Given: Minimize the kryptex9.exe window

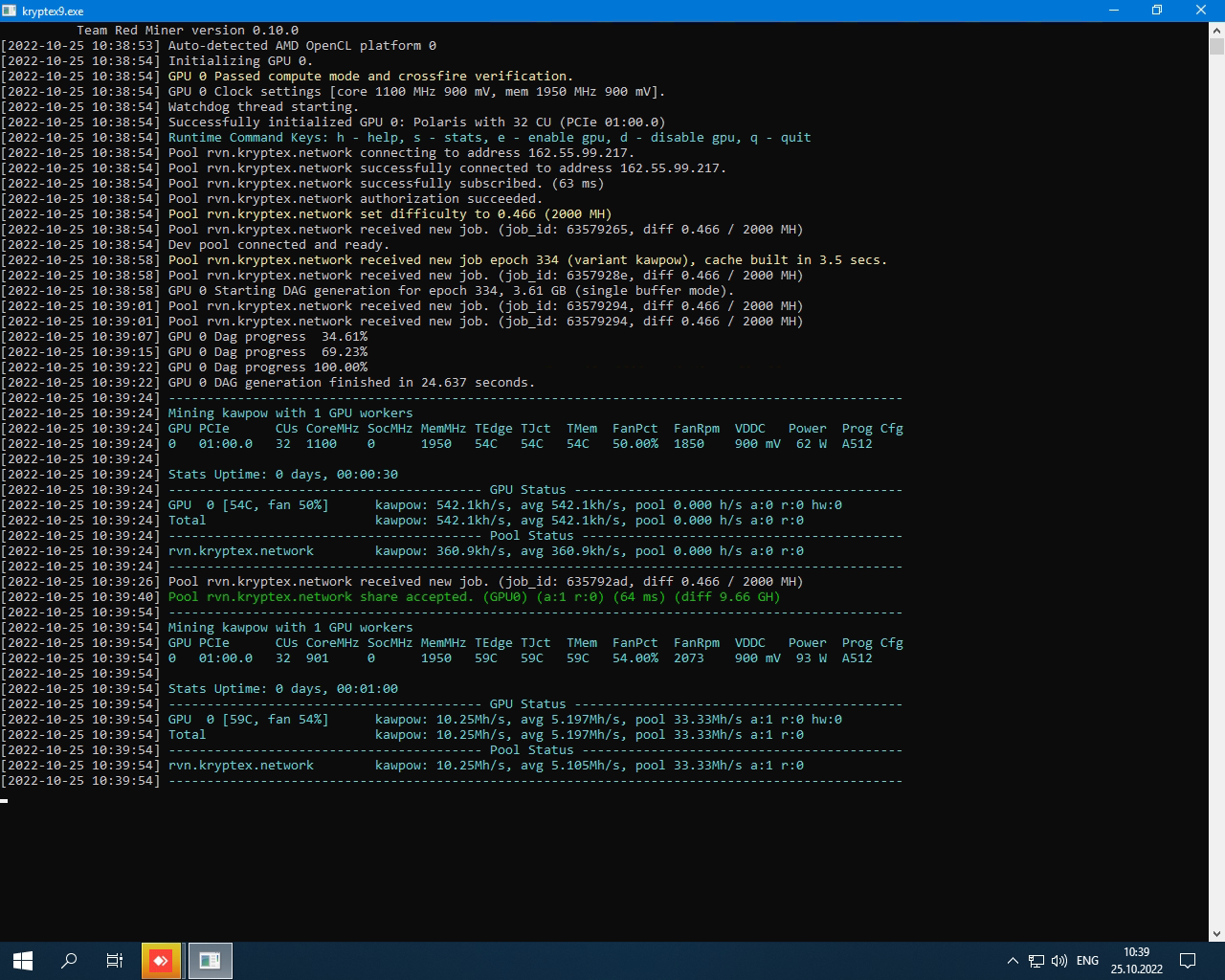Looking at the screenshot, I should (x=1114, y=11).
